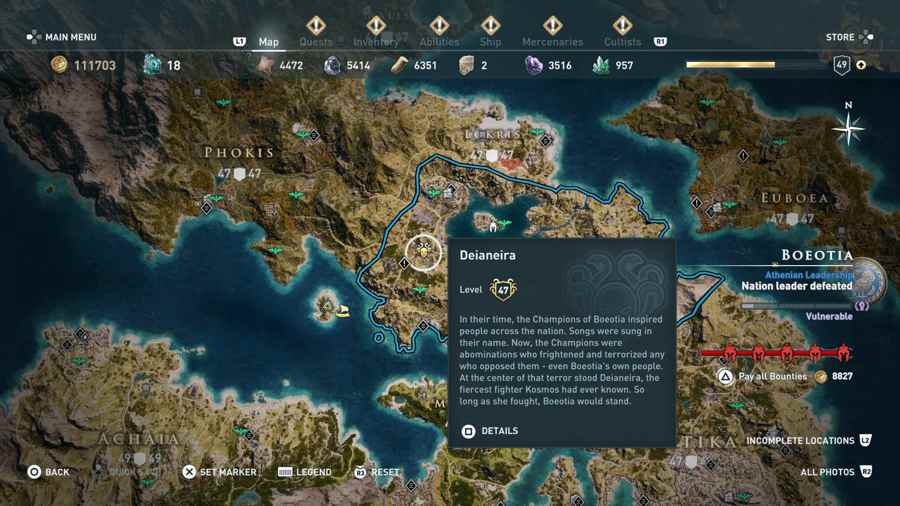
Task: Open the Inventory tab
Action: pyautogui.click(x=376, y=42)
